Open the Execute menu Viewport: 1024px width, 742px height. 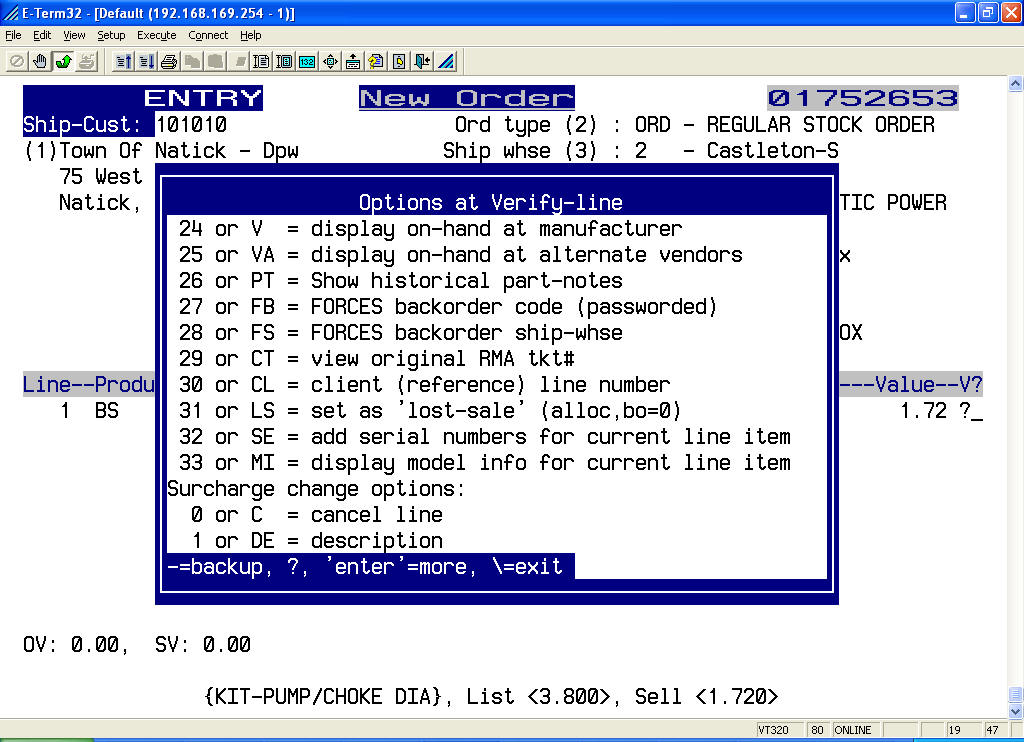click(156, 35)
